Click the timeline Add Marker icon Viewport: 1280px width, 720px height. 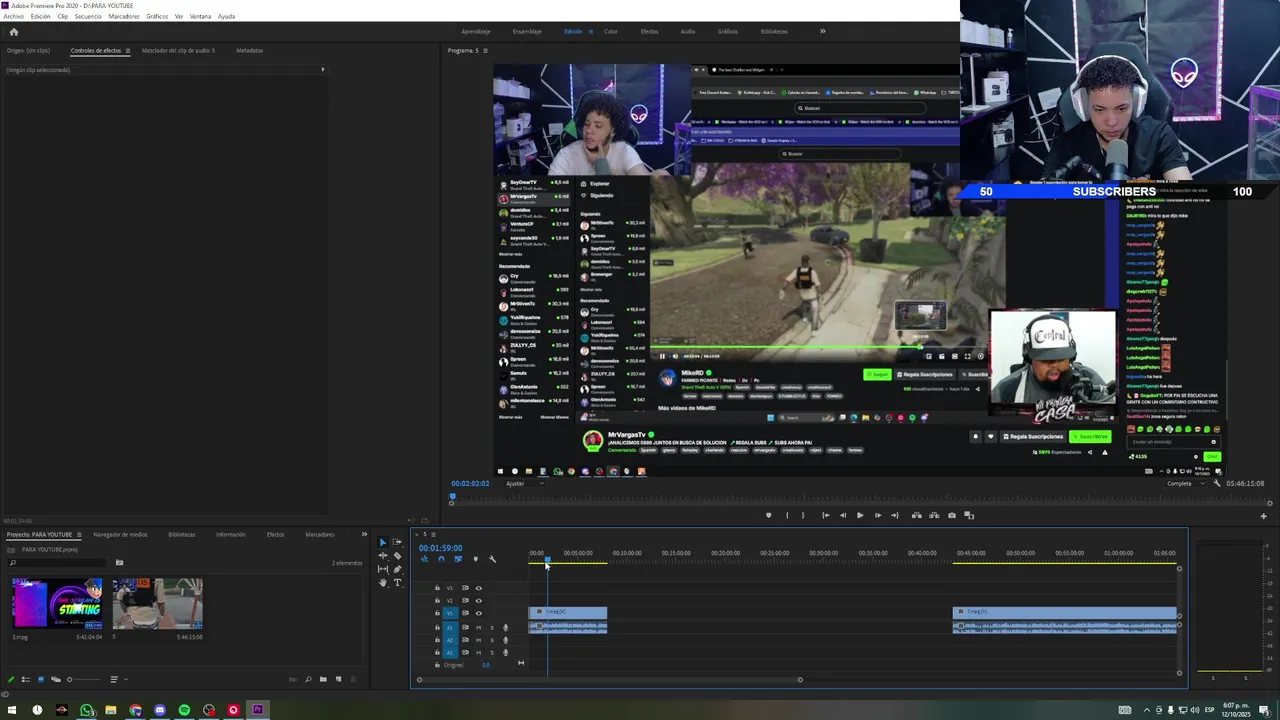coord(475,559)
